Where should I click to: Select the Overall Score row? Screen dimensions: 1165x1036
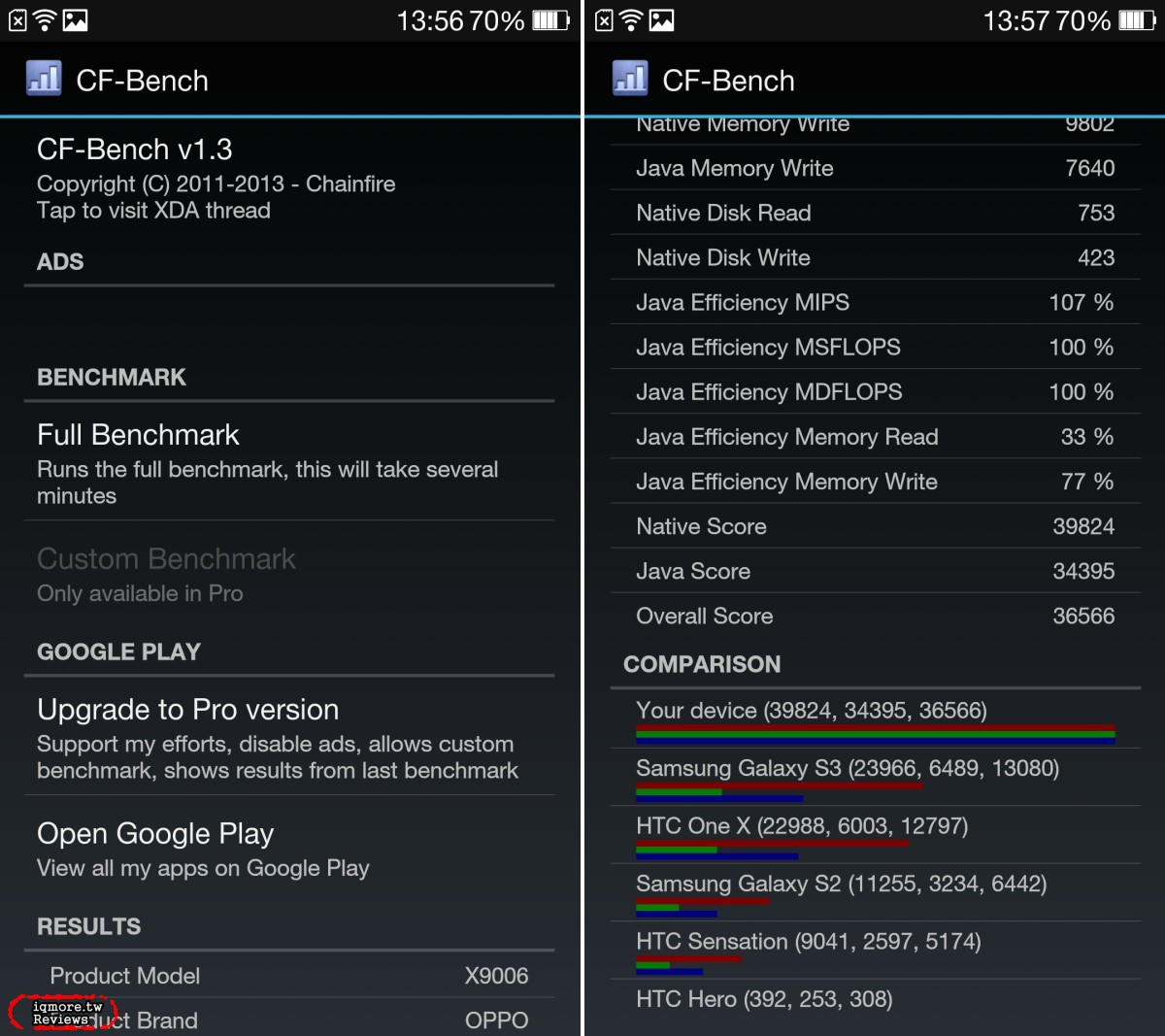coord(875,616)
